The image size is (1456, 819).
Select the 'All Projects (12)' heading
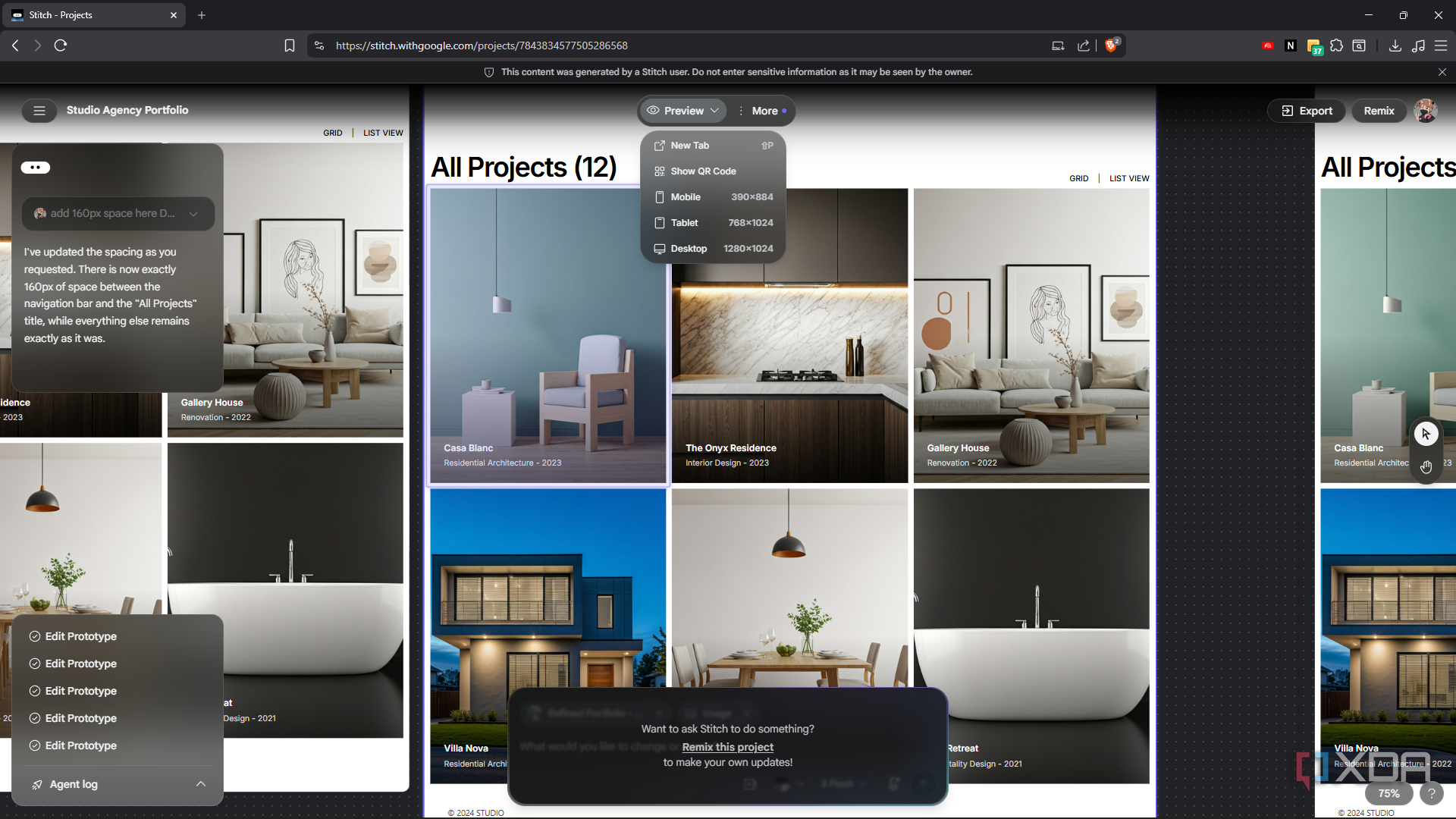click(524, 167)
